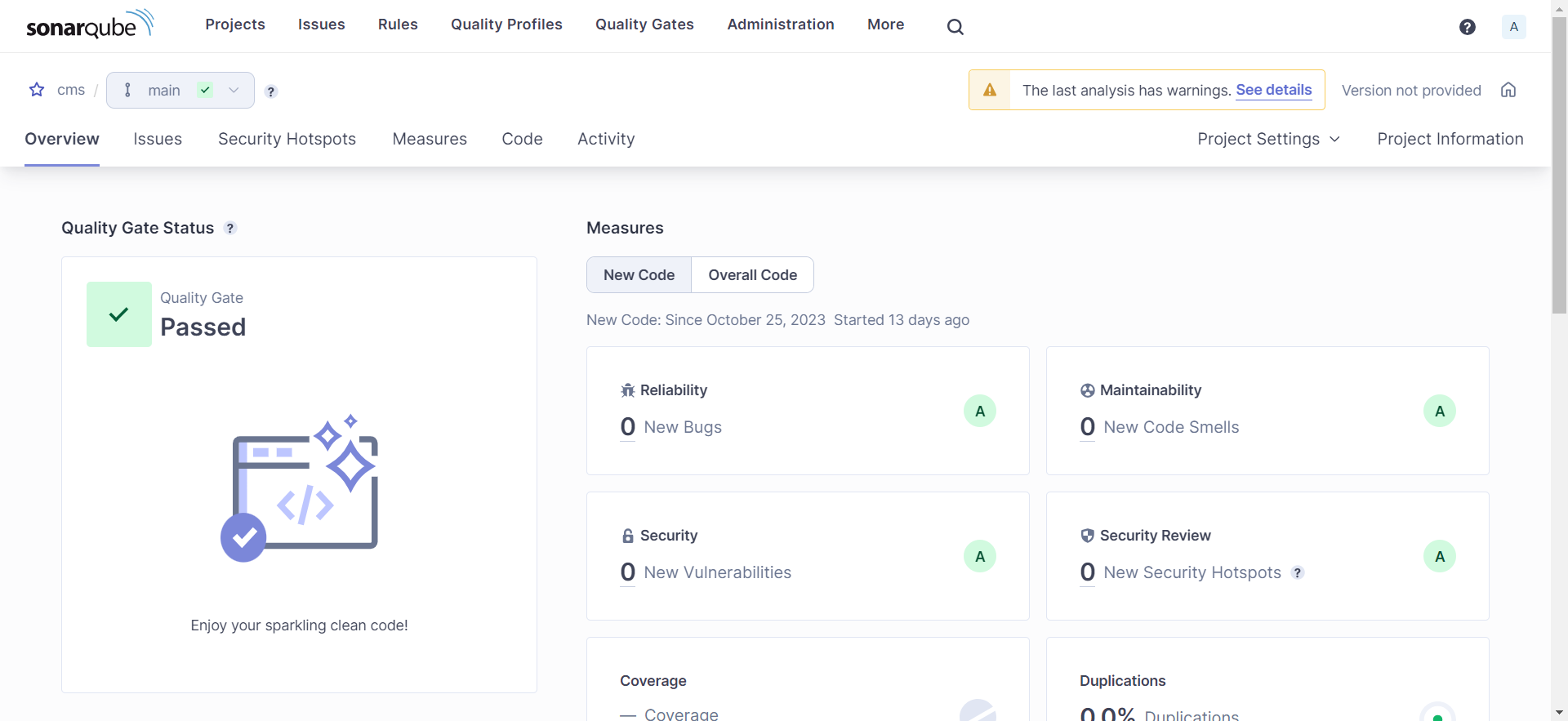Open the Project Settings dropdown

[1268, 139]
